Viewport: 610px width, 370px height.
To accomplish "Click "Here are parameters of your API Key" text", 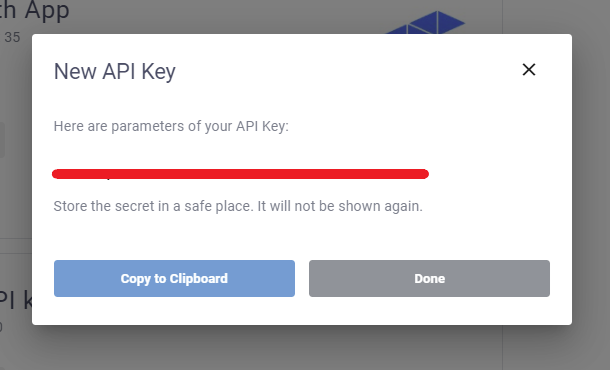I will coord(171,126).
